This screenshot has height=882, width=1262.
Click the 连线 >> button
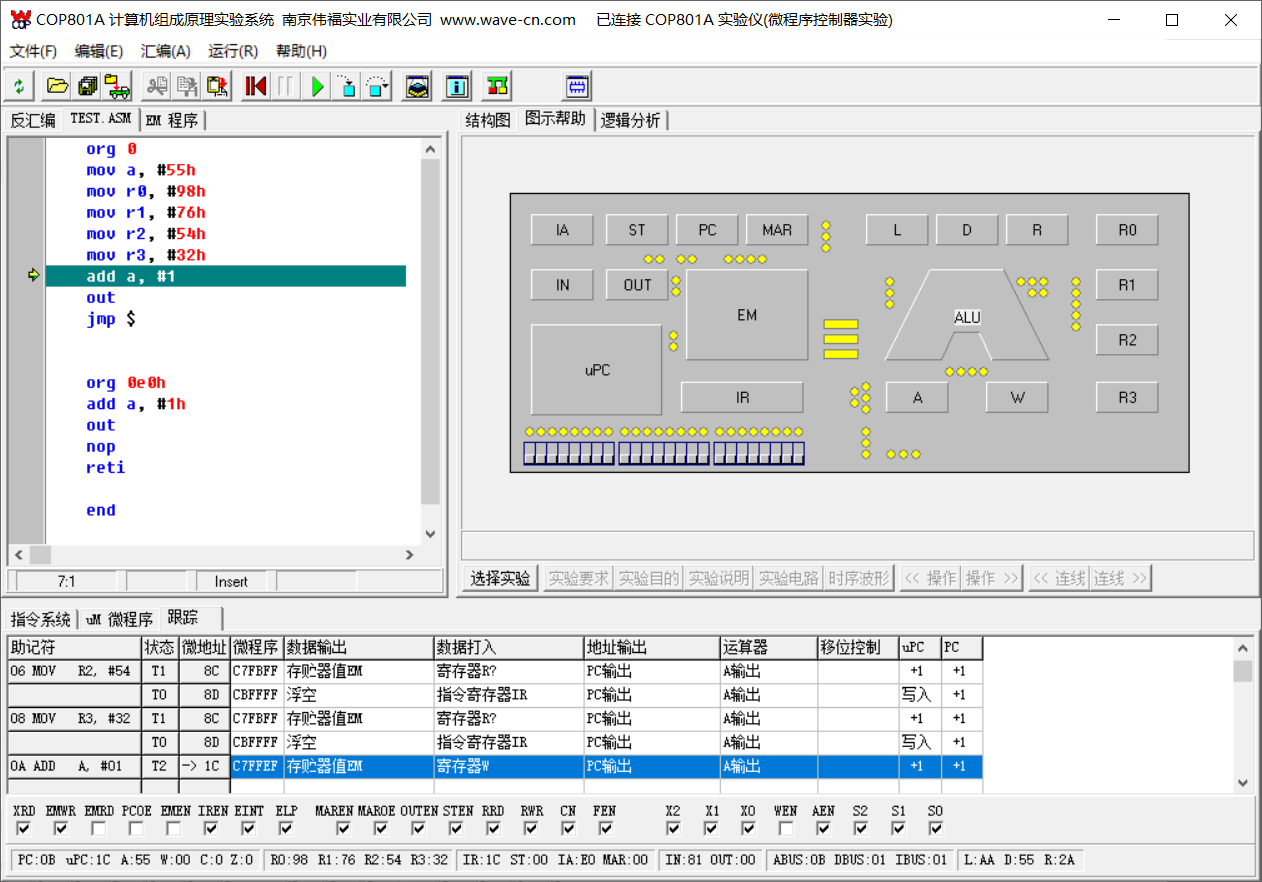tap(1121, 578)
